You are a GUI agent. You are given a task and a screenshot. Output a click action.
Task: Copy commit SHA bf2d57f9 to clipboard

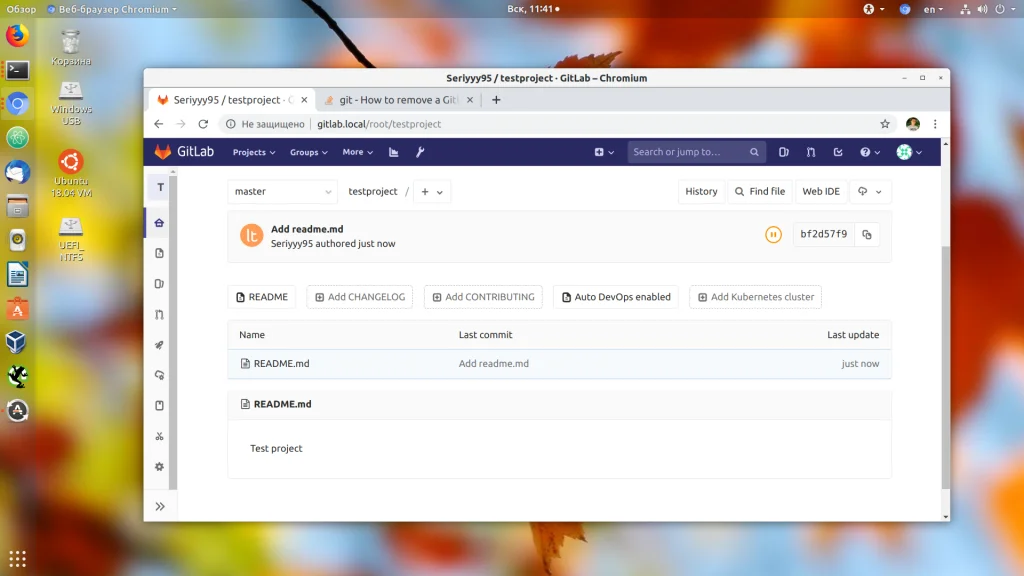867,234
